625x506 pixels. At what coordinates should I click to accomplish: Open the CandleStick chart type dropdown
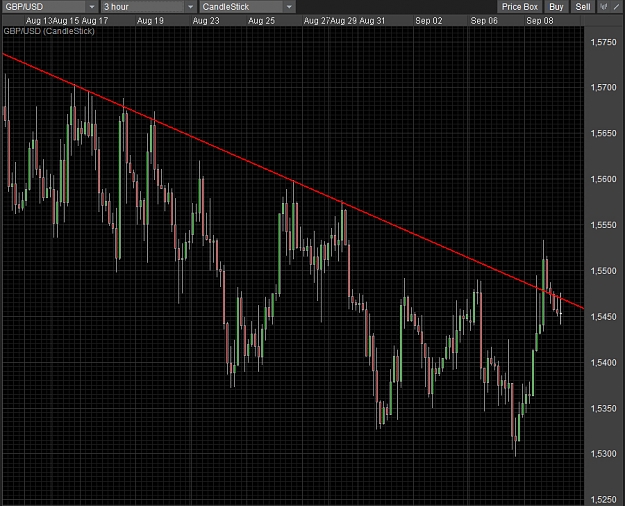pos(247,7)
